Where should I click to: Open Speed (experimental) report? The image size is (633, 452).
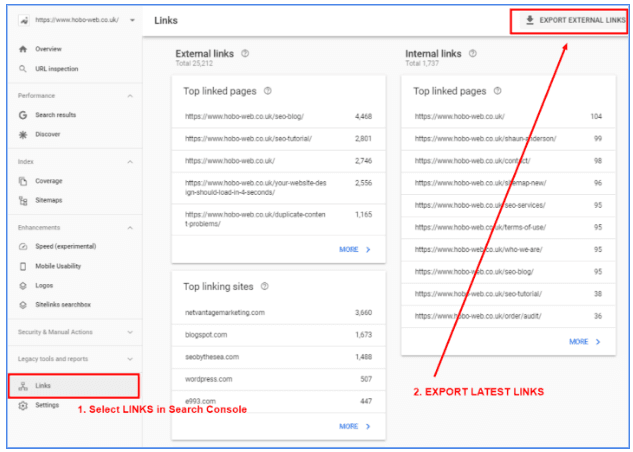click(x=66, y=246)
